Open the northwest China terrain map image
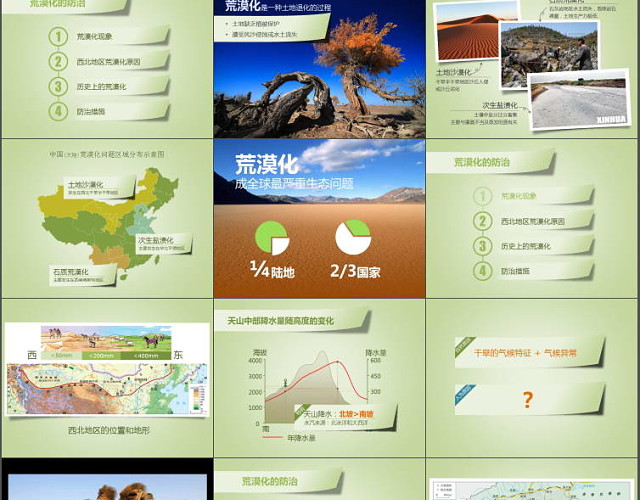This screenshot has width=640, height=500. [x=107, y=389]
